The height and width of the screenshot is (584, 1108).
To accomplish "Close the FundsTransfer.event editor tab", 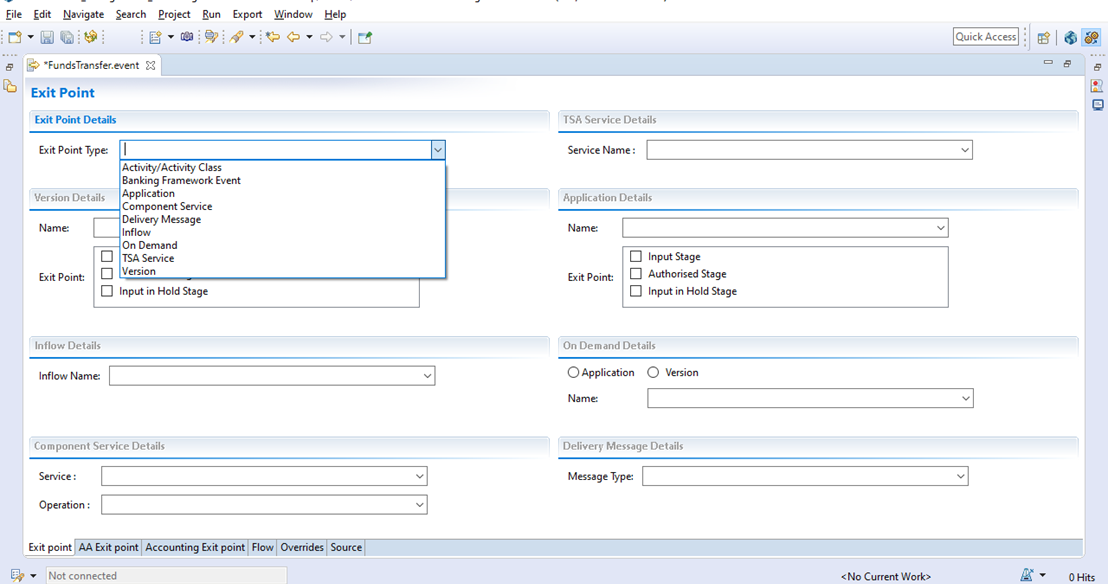I will click(x=151, y=66).
